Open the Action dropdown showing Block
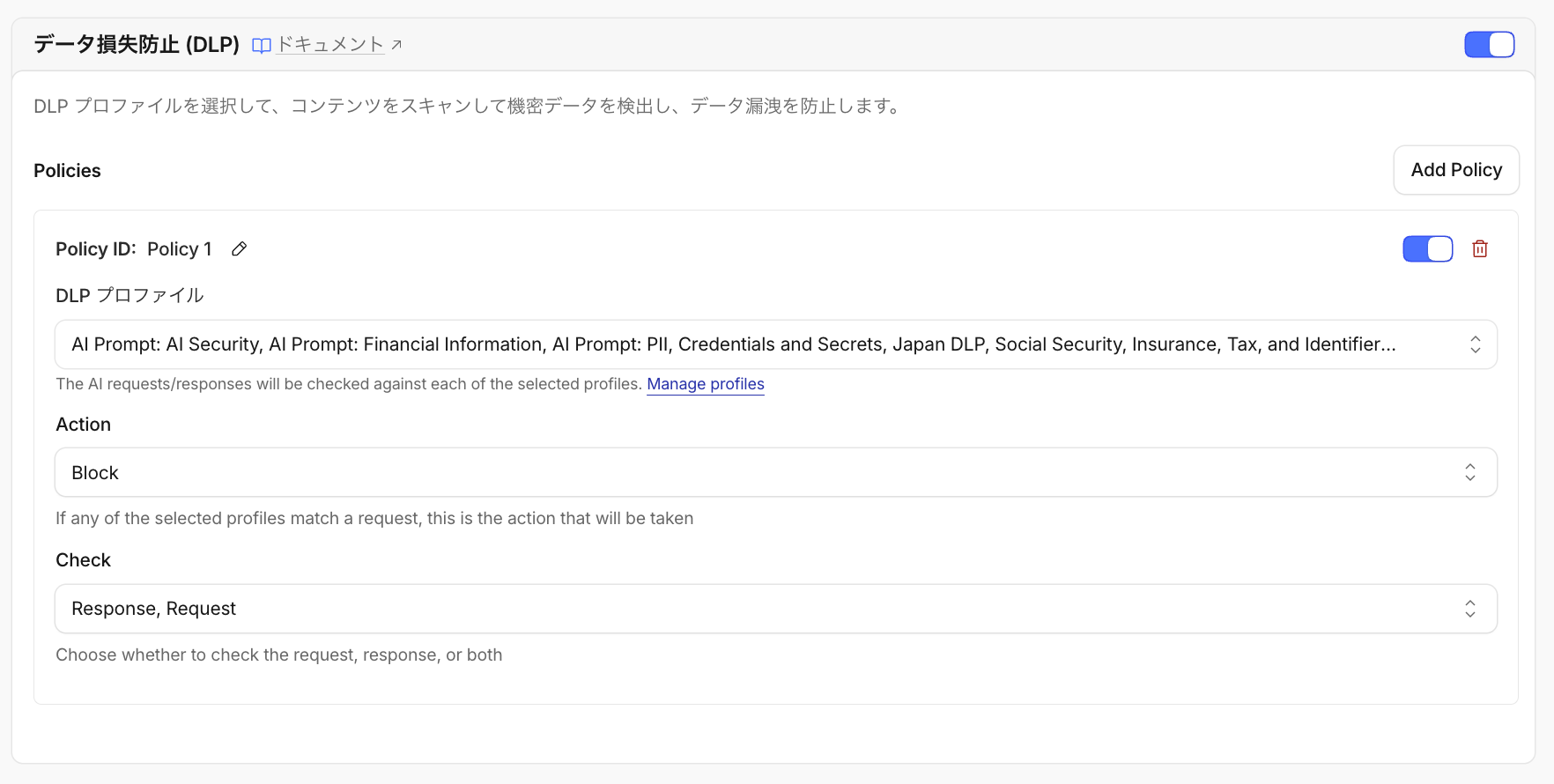This screenshot has height=784, width=1554. point(776,472)
